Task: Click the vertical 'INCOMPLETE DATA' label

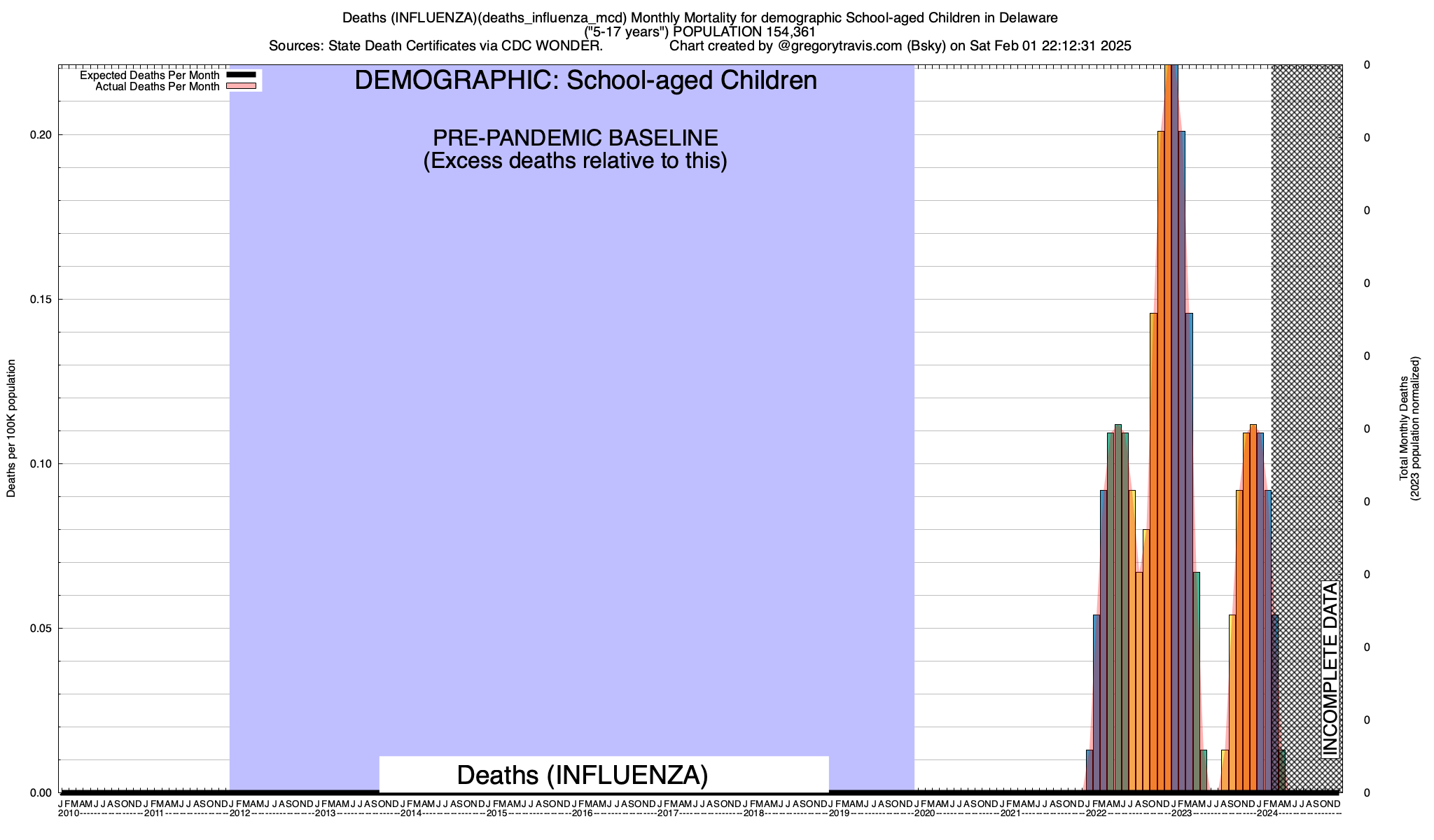Action: click(1330, 669)
